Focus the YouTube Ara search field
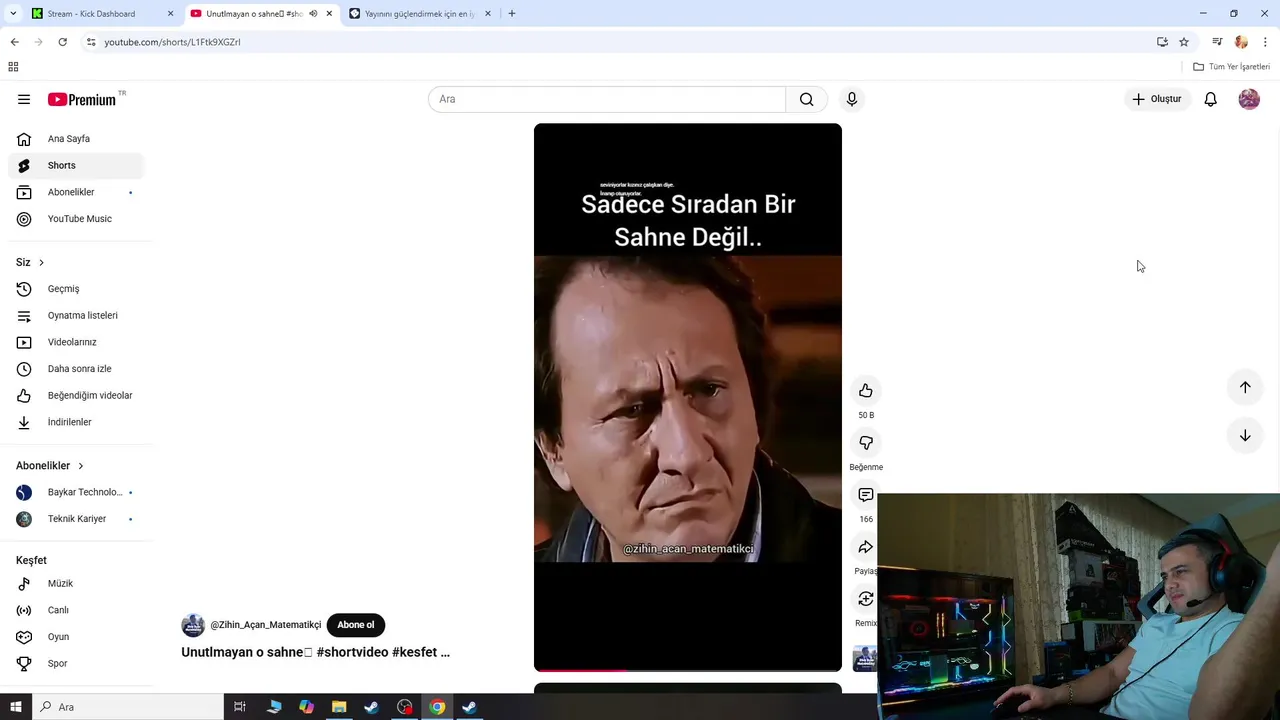The width and height of the screenshot is (1280, 720). [x=607, y=99]
